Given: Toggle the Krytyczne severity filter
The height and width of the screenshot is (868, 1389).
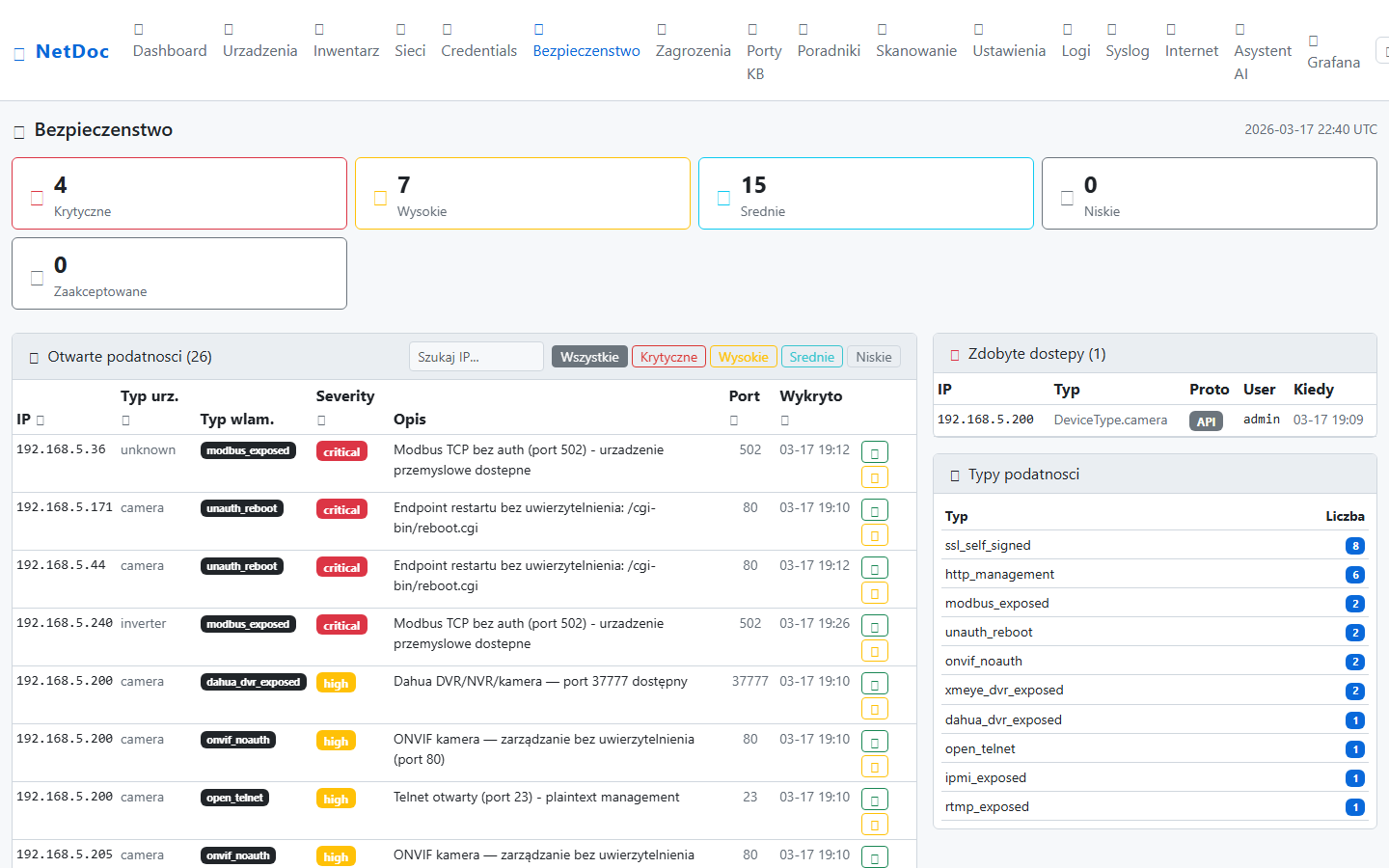Looking at the screenshot, I should pos(668,357).
